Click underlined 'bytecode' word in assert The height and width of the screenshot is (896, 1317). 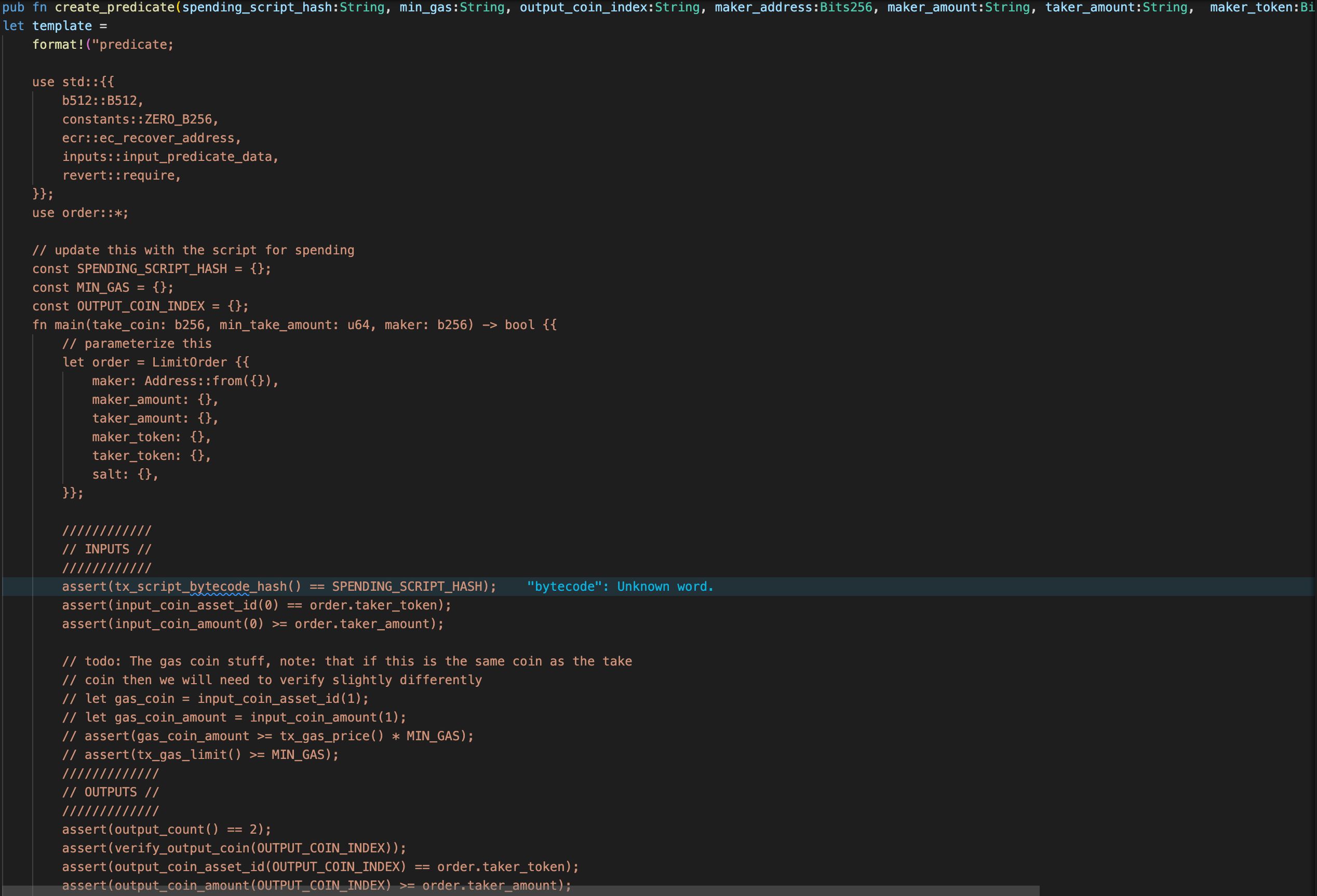[219, 587]
